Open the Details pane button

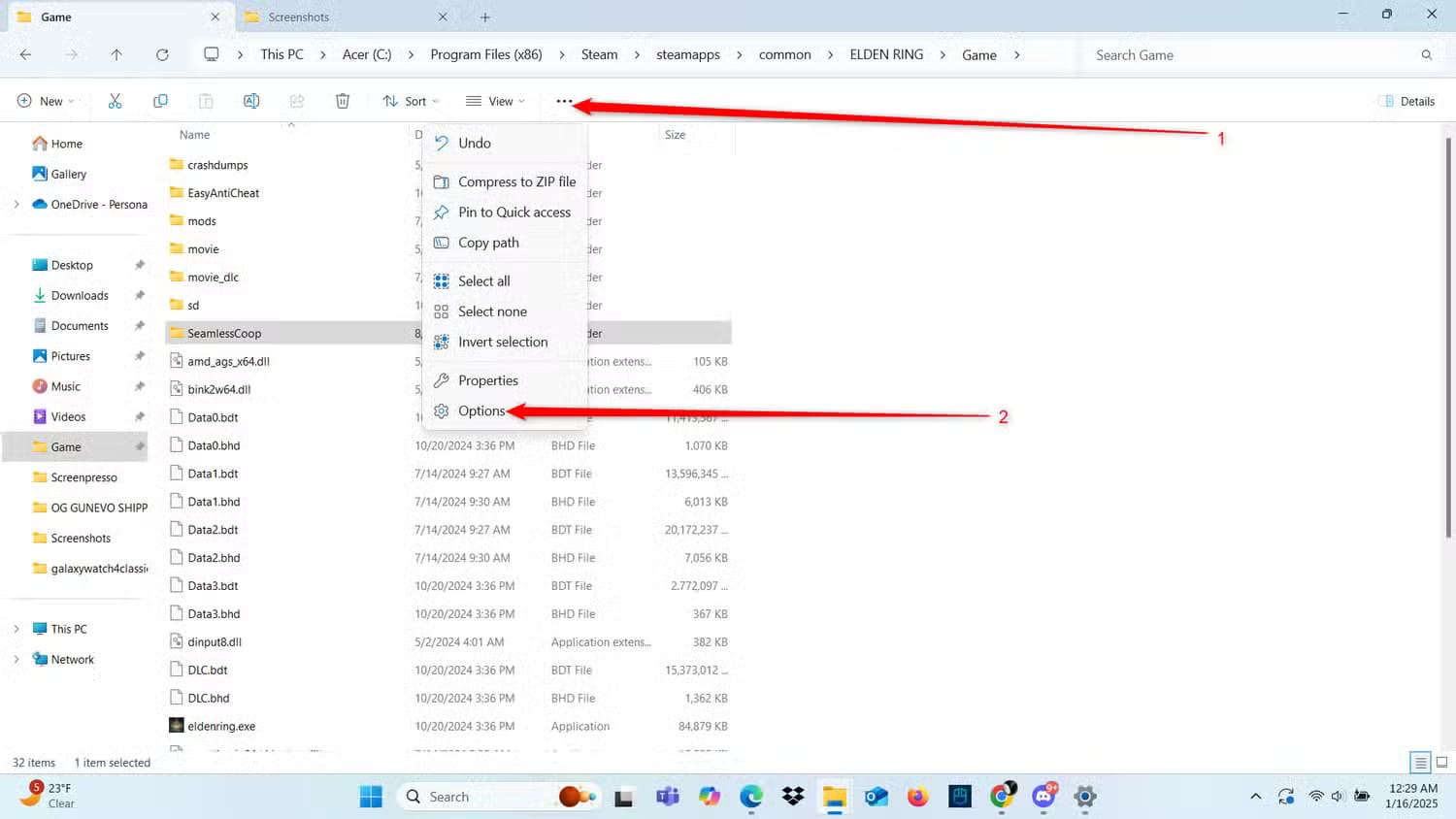coord(1407,101)
